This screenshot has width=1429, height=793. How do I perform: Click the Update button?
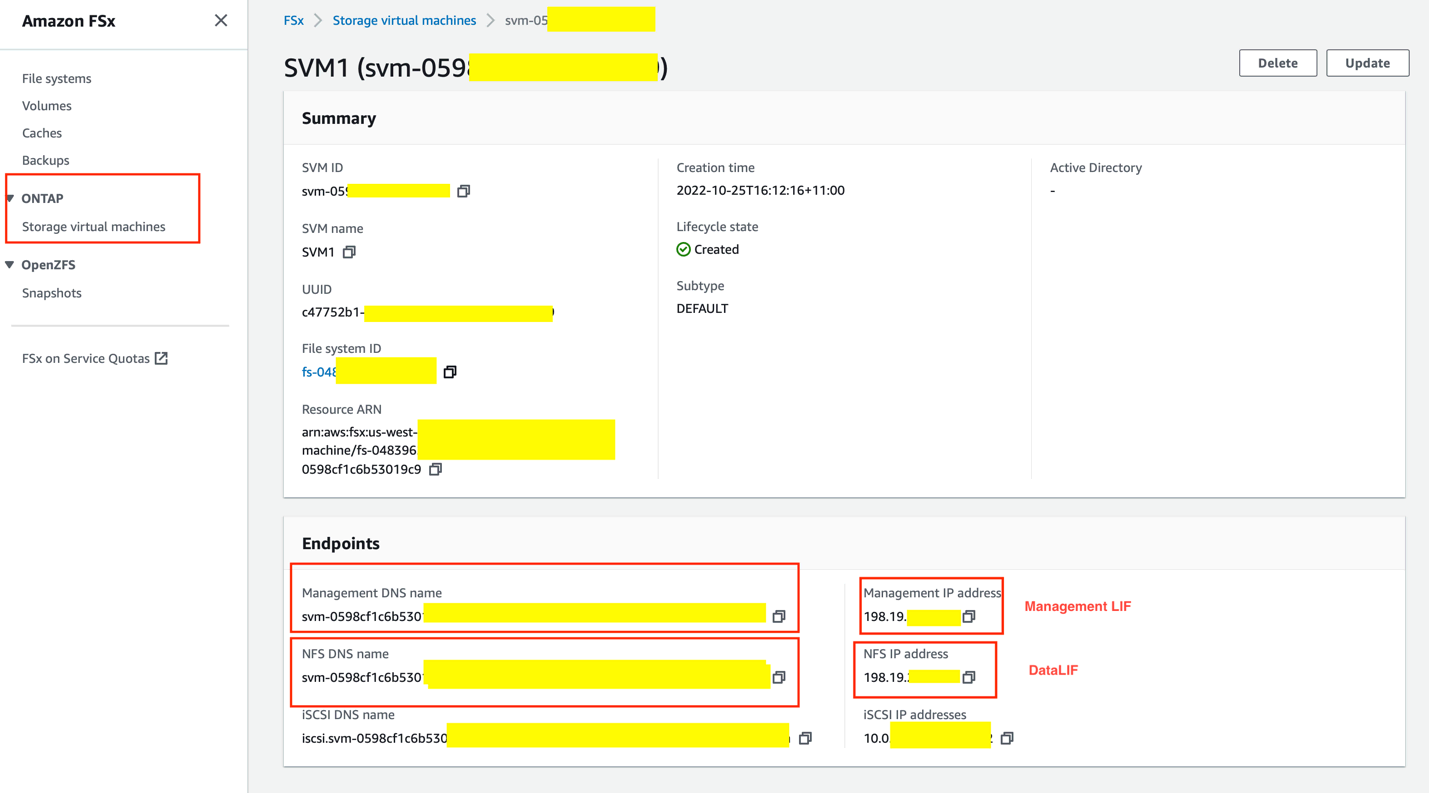[1367, 63]
